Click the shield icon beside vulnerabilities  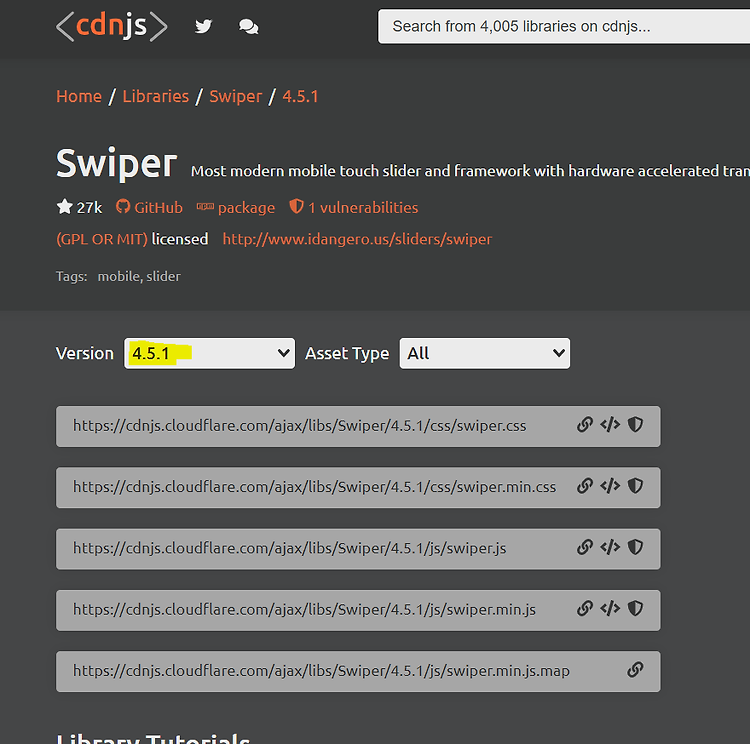(x=297, y=207)
